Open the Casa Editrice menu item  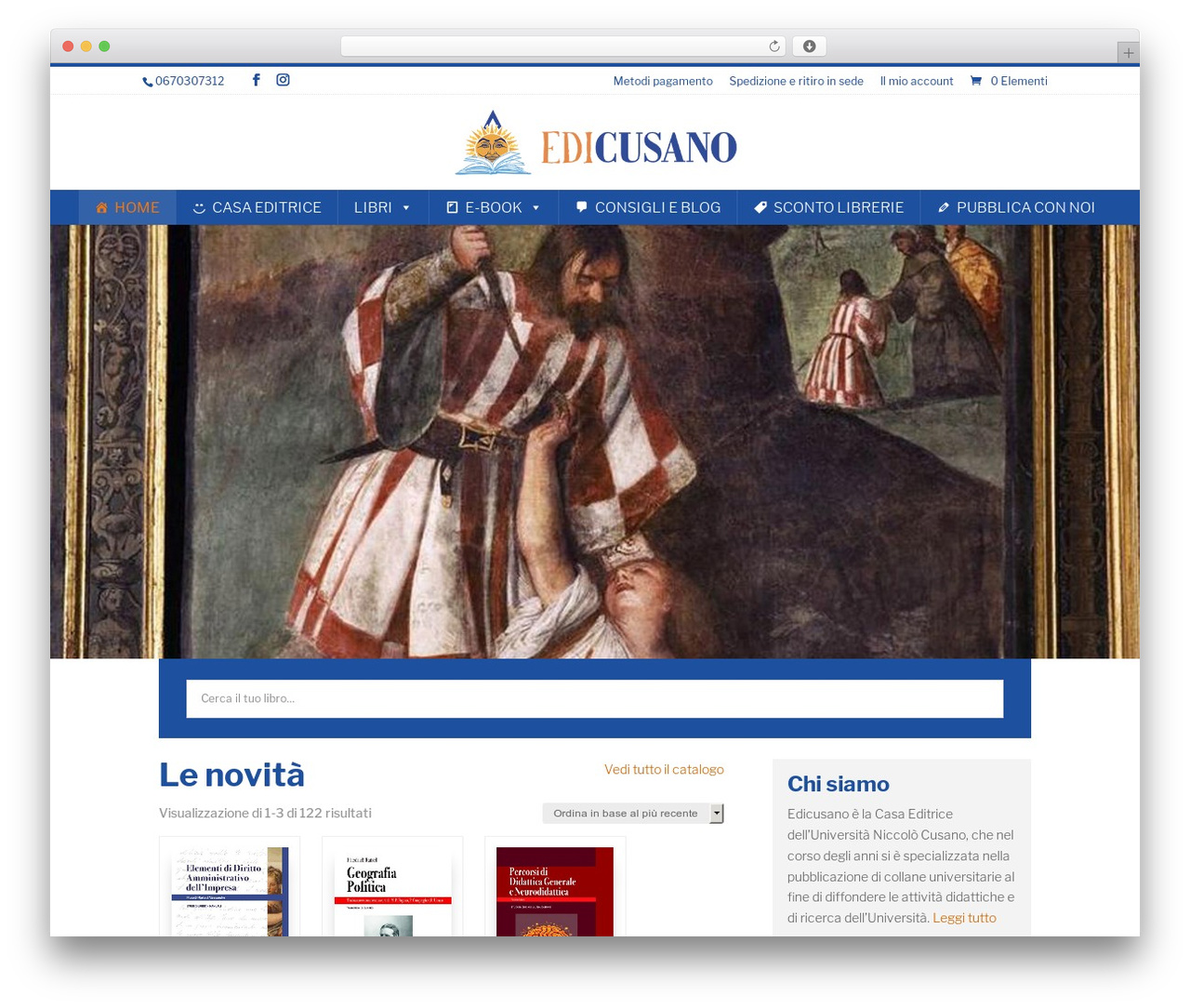(257, 207)
